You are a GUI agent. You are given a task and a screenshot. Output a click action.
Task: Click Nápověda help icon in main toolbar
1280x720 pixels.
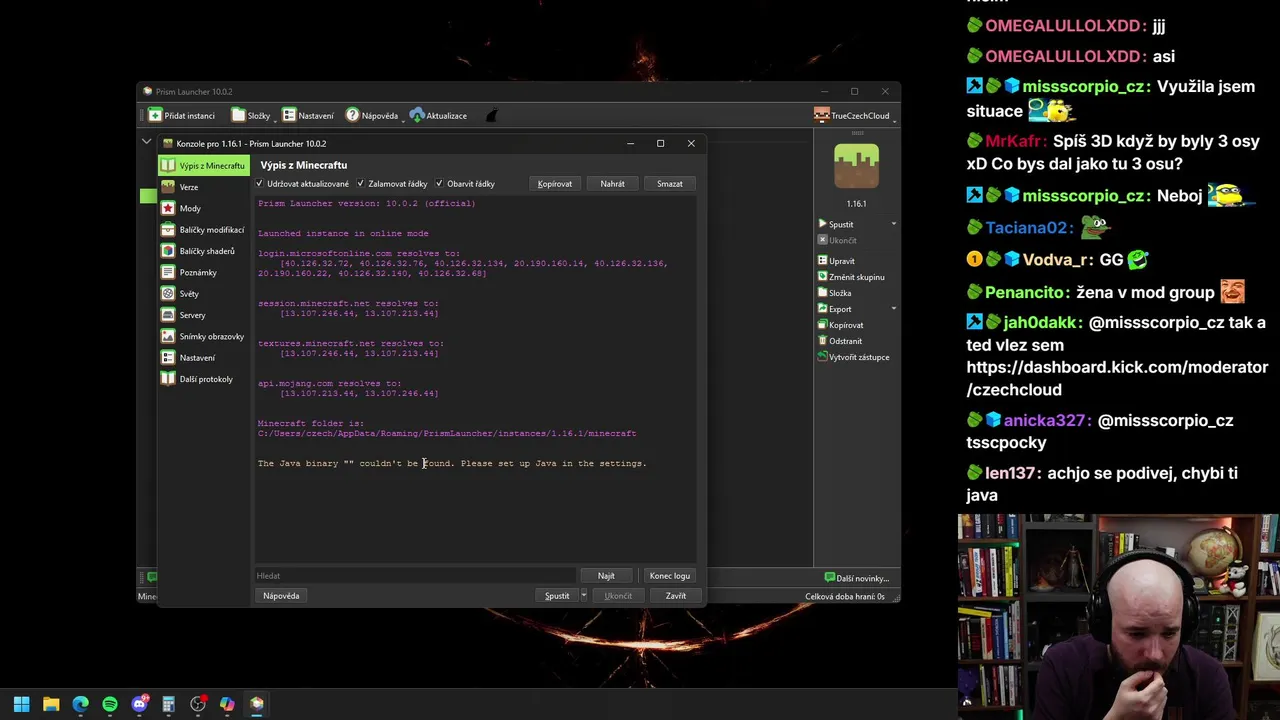352,116
